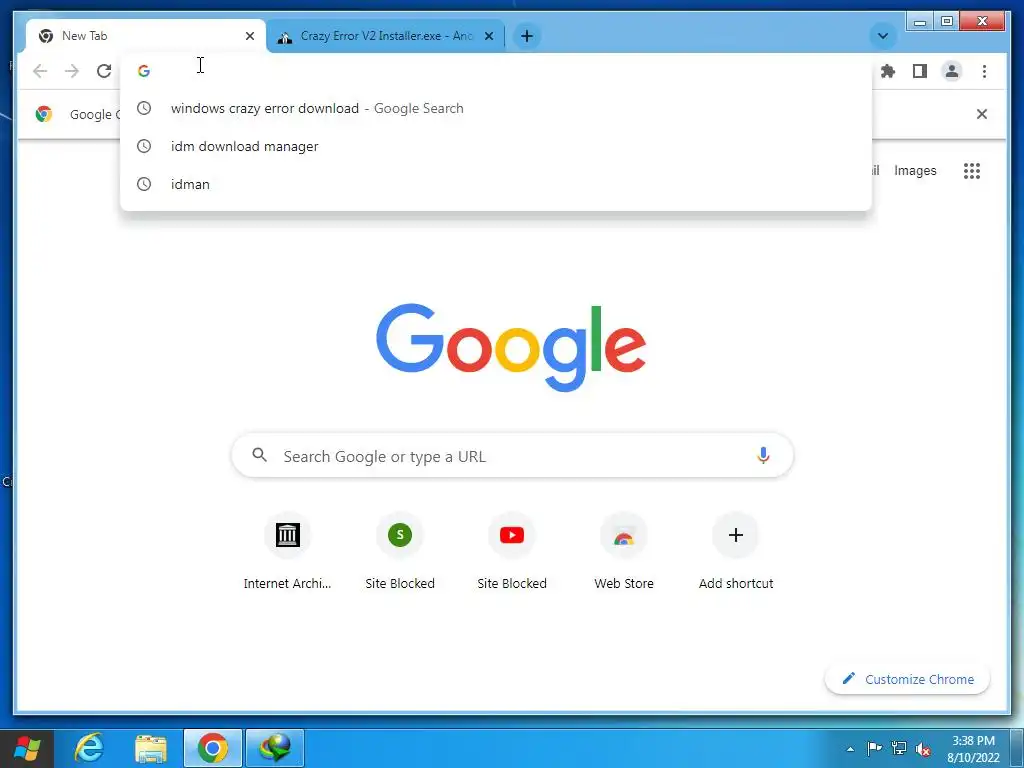Image resolution: width=1024 pixels, height=768 pixels.
Task: Click the Google logo
Action: (511, 347)
